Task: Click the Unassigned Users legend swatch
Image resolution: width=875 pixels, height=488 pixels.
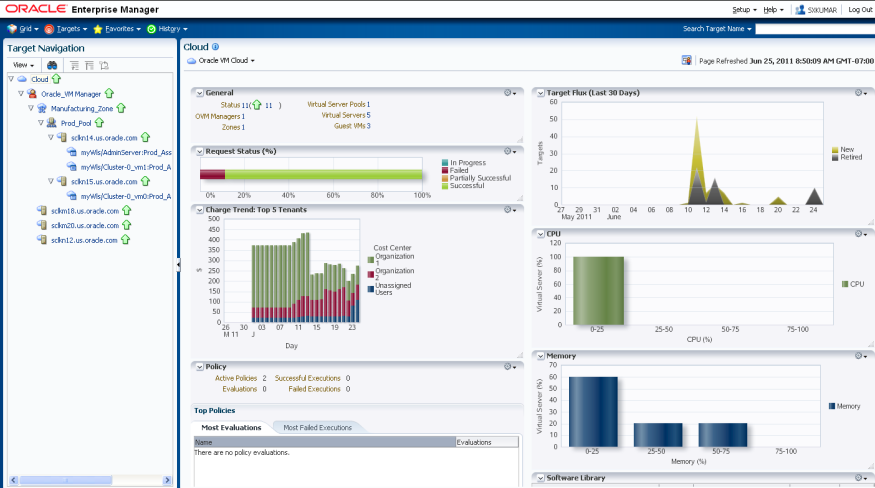Action: tap(371, 289)
